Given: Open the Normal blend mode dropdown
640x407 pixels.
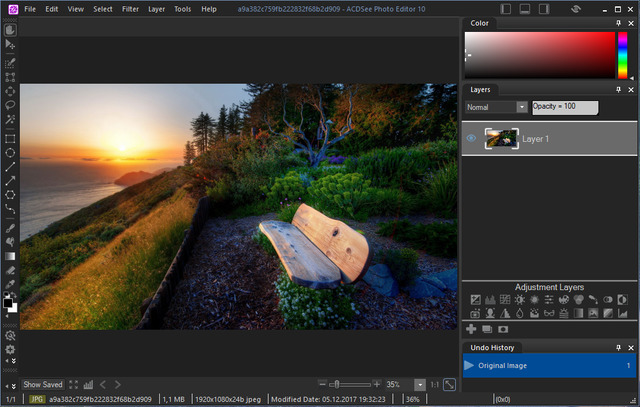Looking at the screenshot, I should tap(522, 107).
